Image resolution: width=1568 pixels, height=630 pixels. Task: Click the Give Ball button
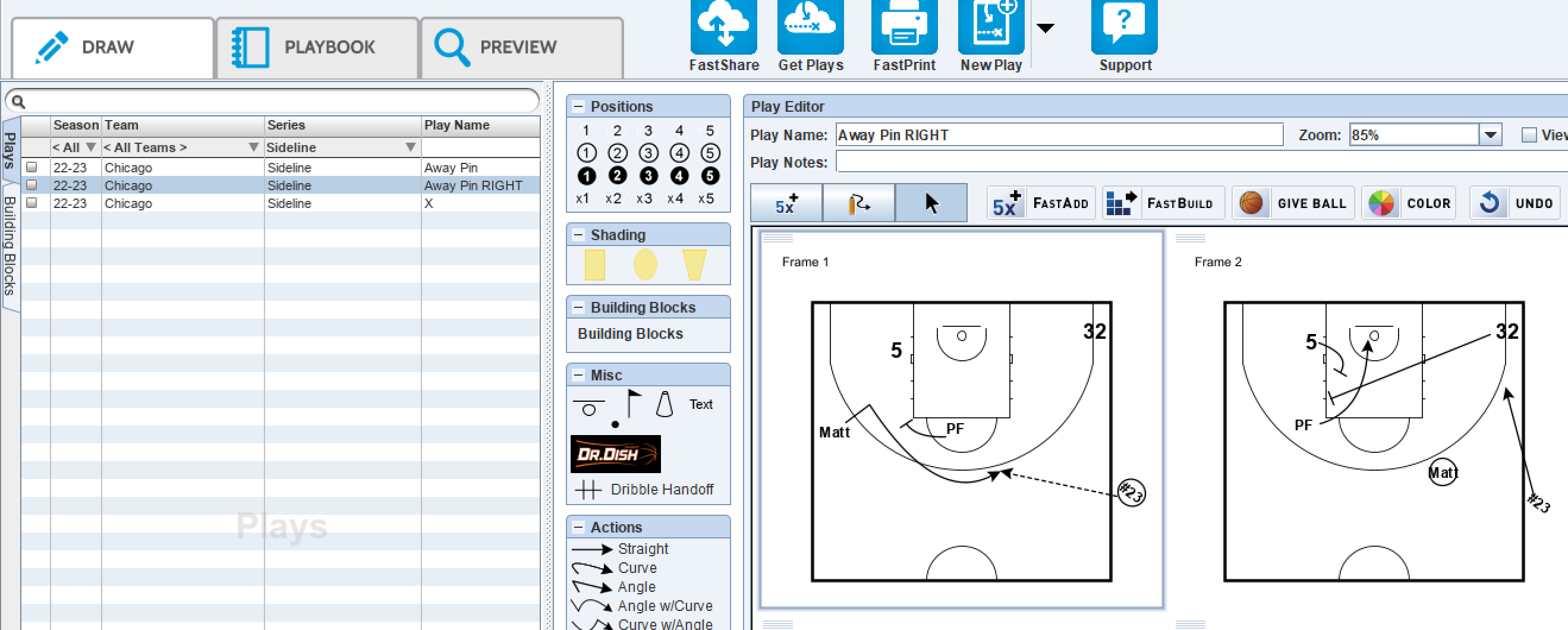(x=1293, y=203)
